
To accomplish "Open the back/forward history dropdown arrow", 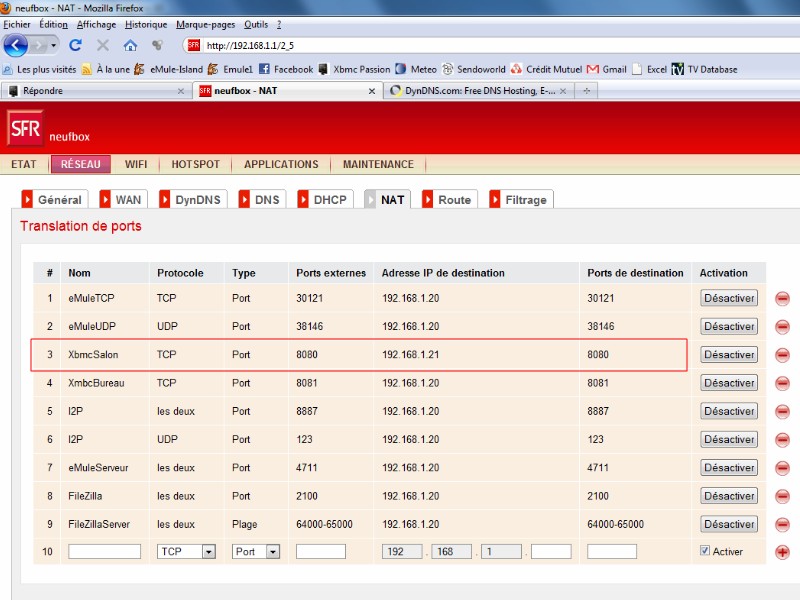I will click(x=54, y=45).
